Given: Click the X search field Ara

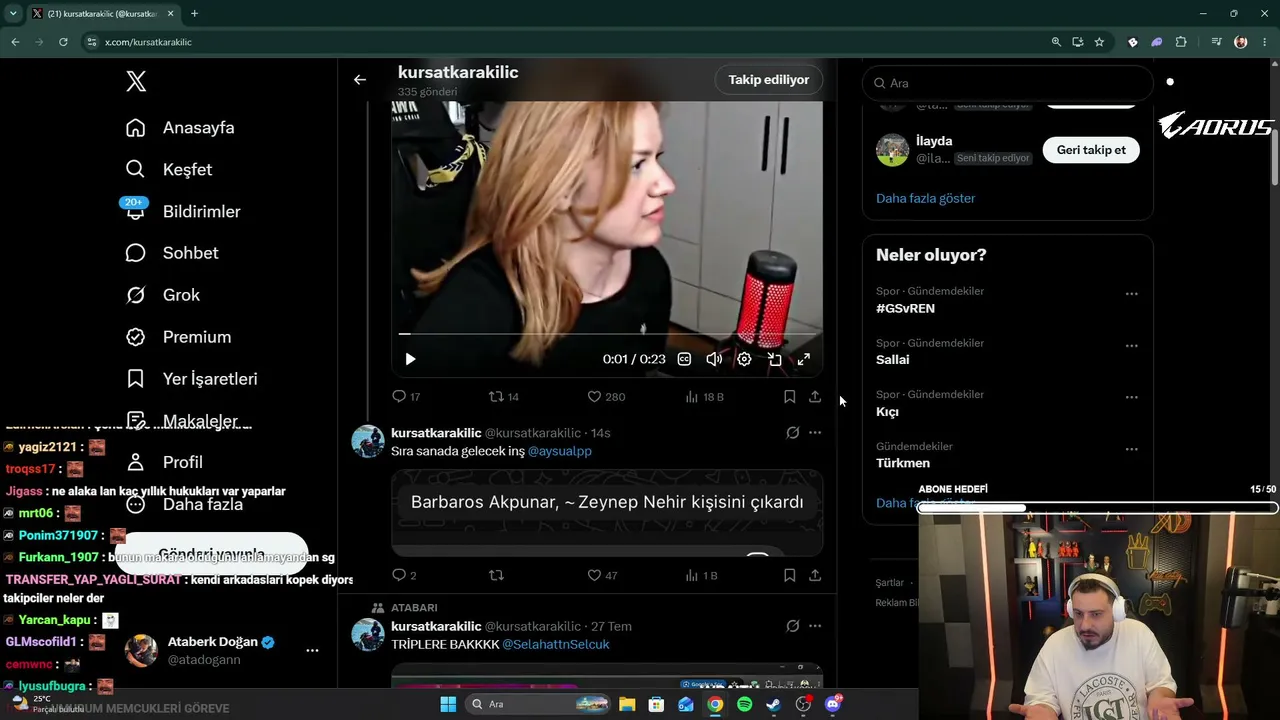Looking at the screenshot, I should click(x=1008, y=83).
